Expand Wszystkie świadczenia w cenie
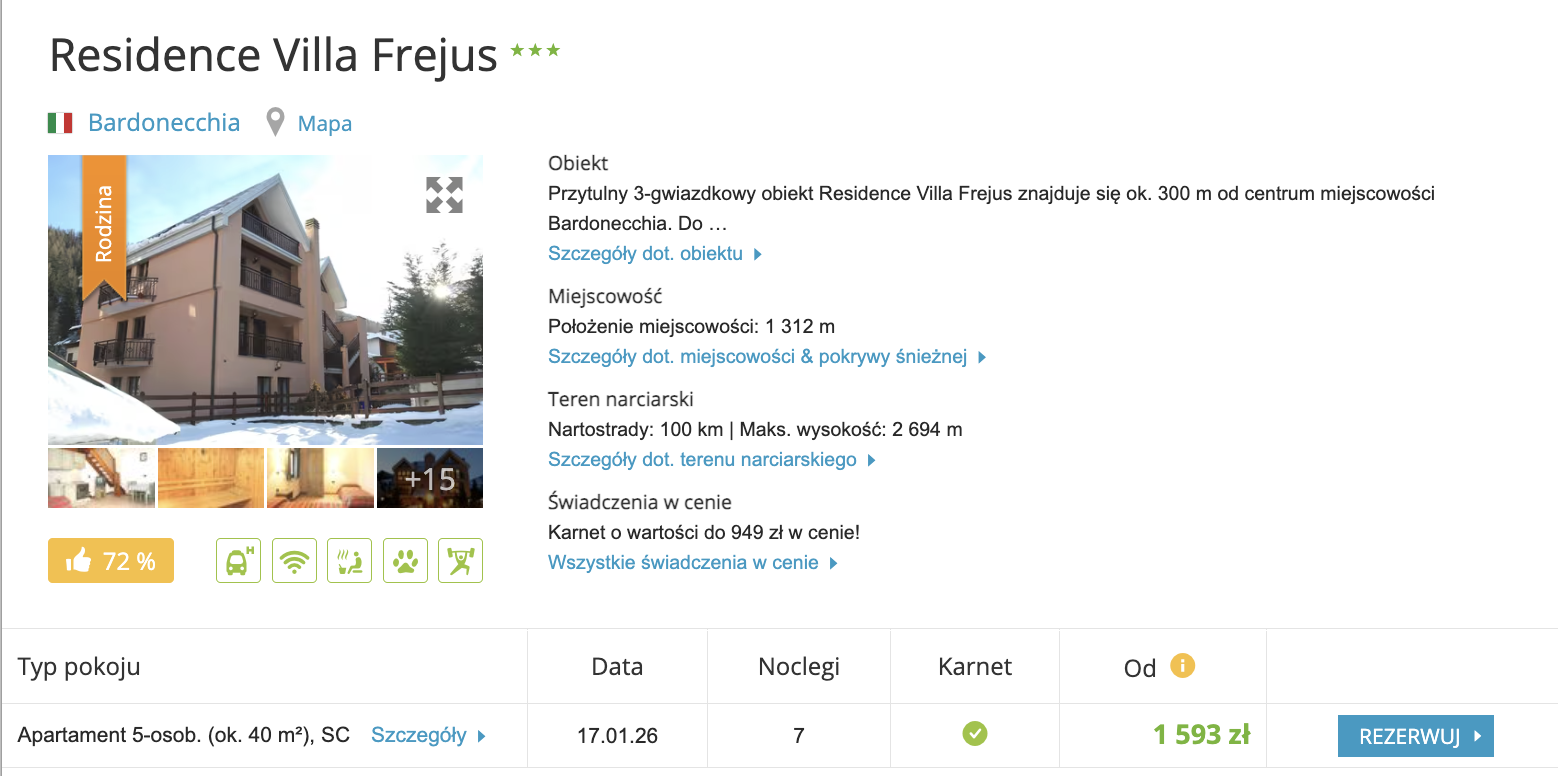 [x=692, y=563]
